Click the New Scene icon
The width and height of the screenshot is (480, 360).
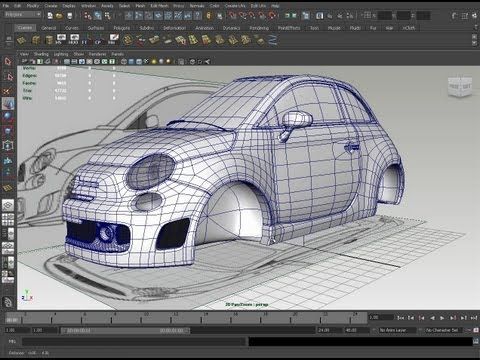50,15
